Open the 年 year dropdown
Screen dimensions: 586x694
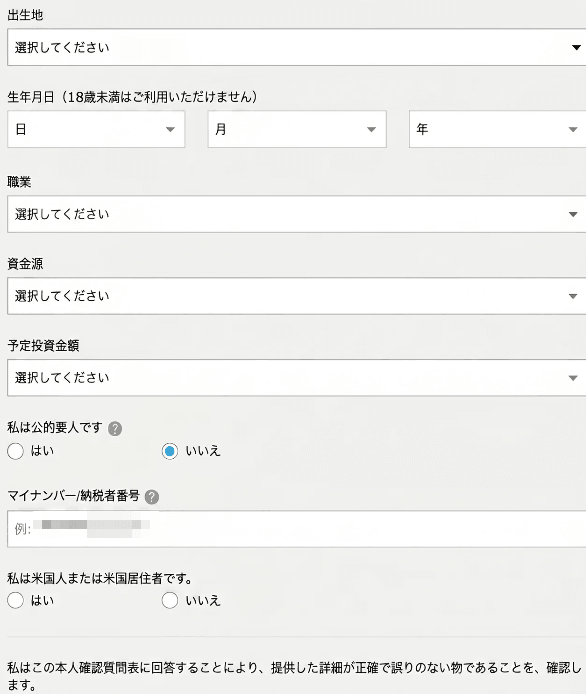(x=497, y=129)
